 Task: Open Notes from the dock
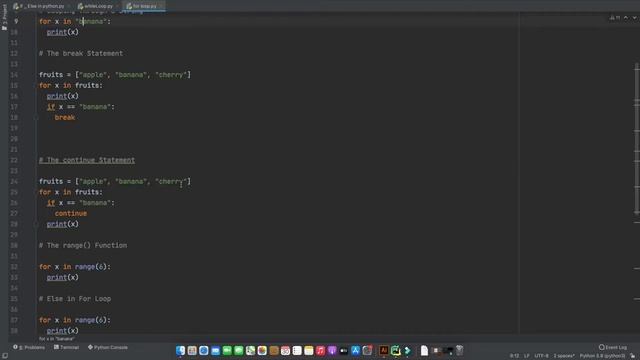point(309,350)
